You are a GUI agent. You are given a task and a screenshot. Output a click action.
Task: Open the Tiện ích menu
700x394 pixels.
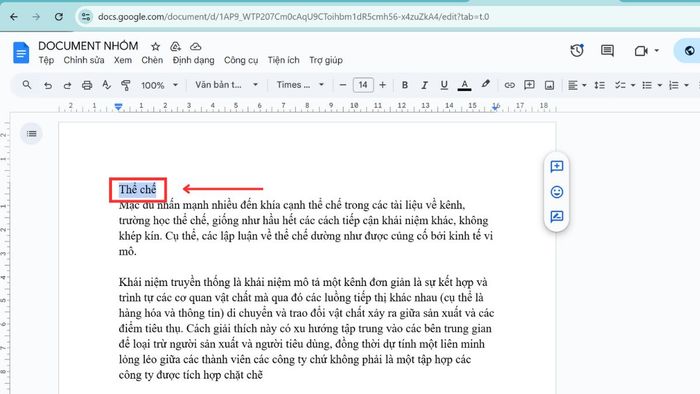pyautogui.click(x=283, y=60)
